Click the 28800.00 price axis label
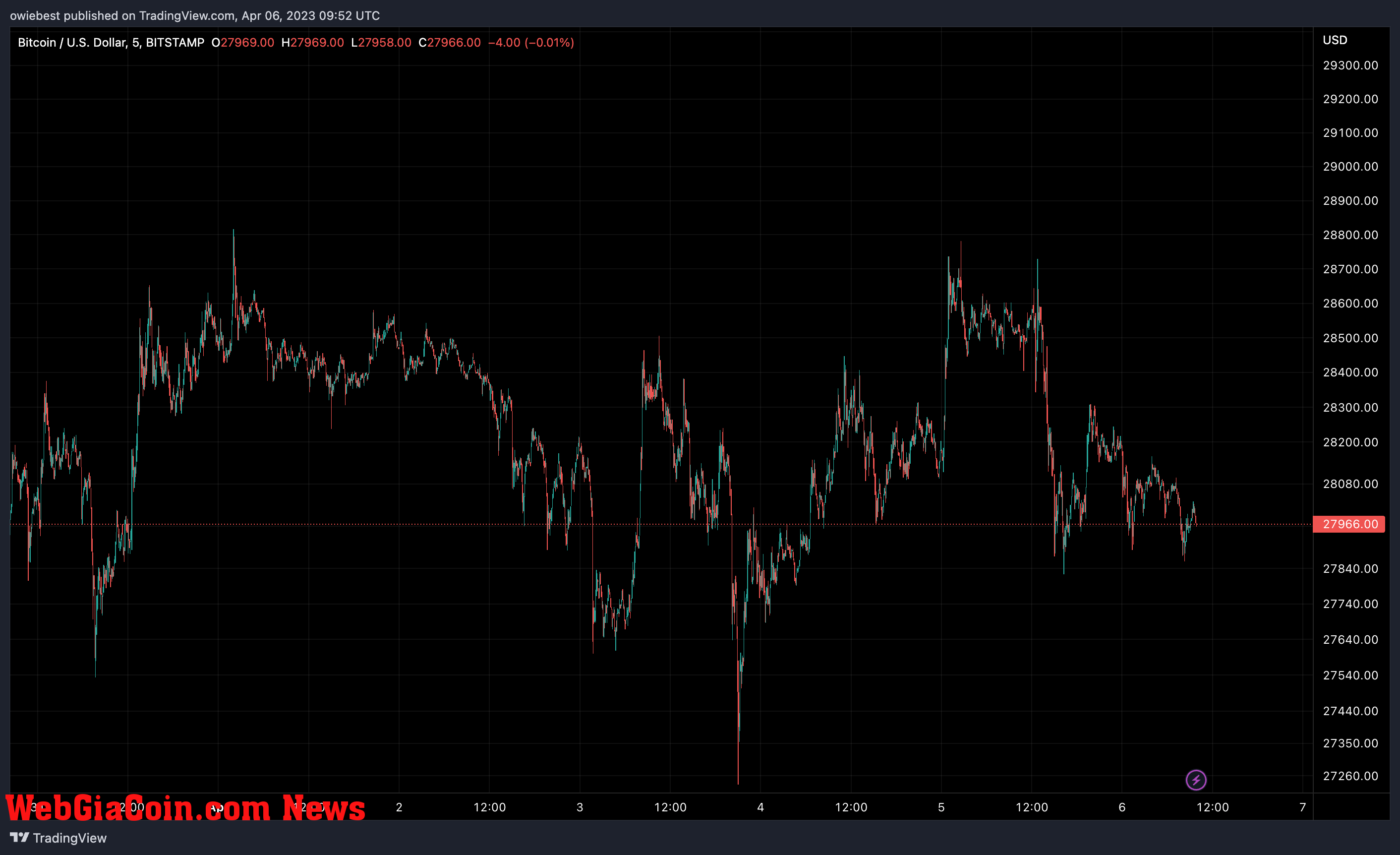The image size is (1400, 855). coord(1350,235)
